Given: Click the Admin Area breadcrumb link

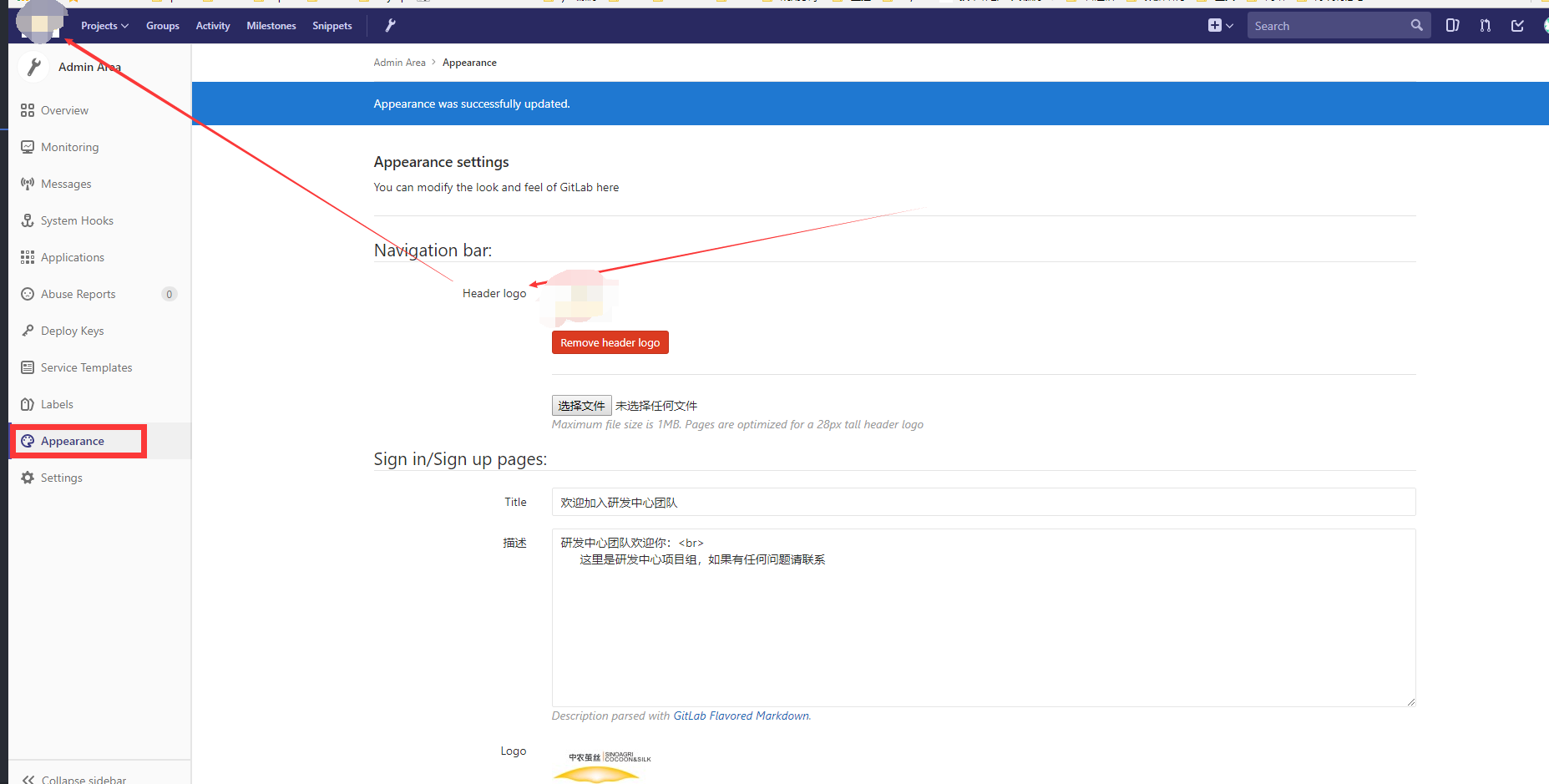Looking at the screenshot, I should (399, 63).
